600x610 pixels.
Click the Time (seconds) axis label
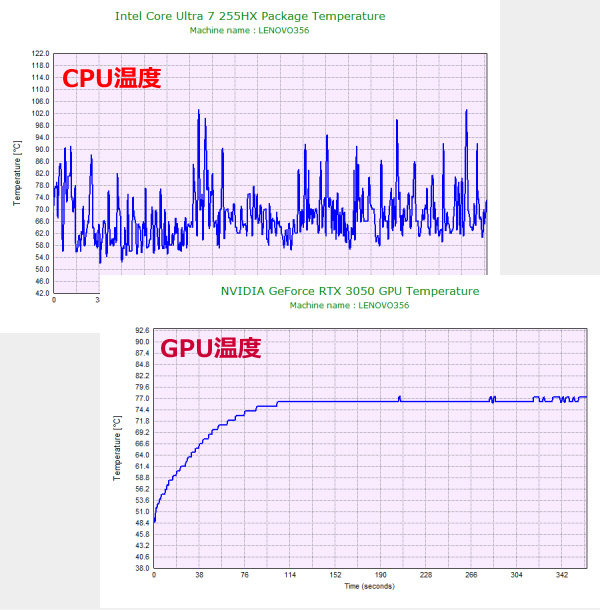(x=370, y=585)
